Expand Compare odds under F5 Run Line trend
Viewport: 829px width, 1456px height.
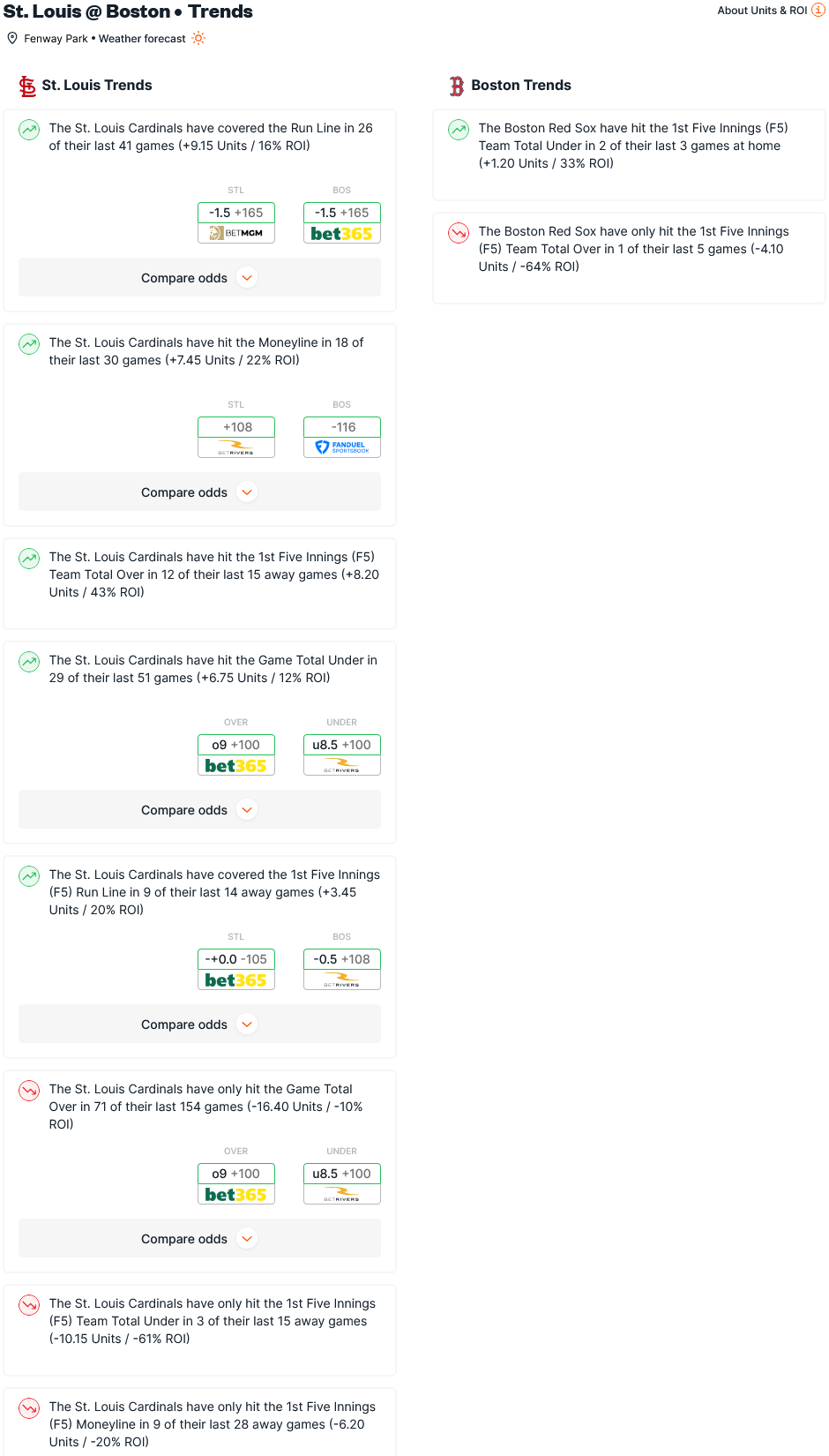click(x=199, y=1024)
